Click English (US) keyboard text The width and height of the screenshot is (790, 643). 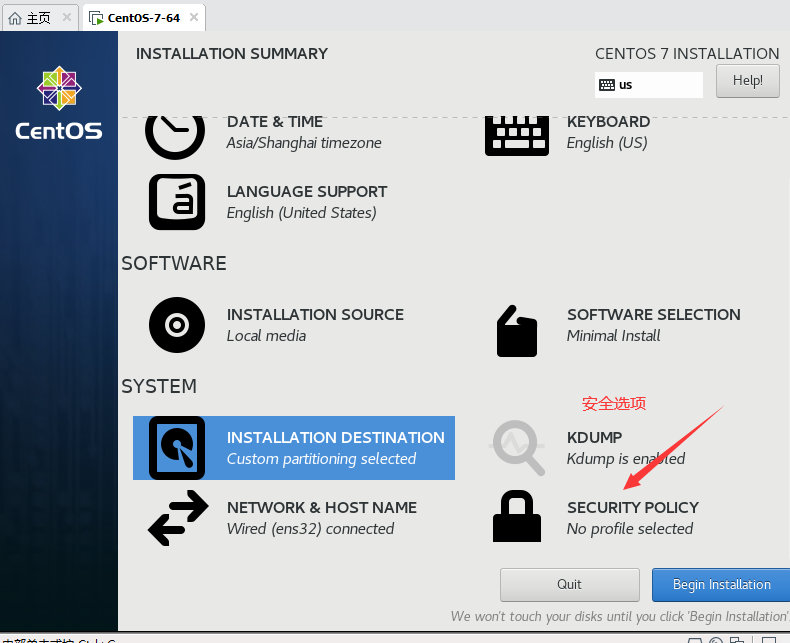pos(607,143)
